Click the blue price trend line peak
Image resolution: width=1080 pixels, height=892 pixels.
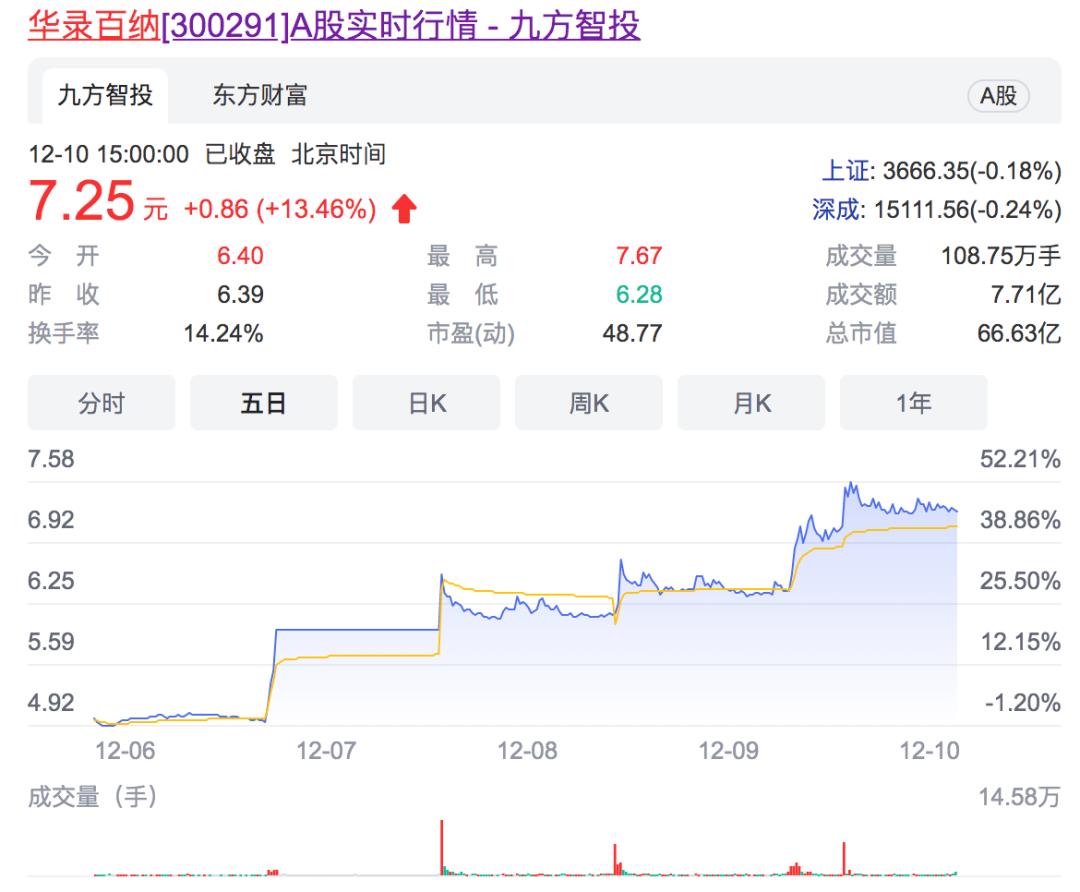point(852,482)
